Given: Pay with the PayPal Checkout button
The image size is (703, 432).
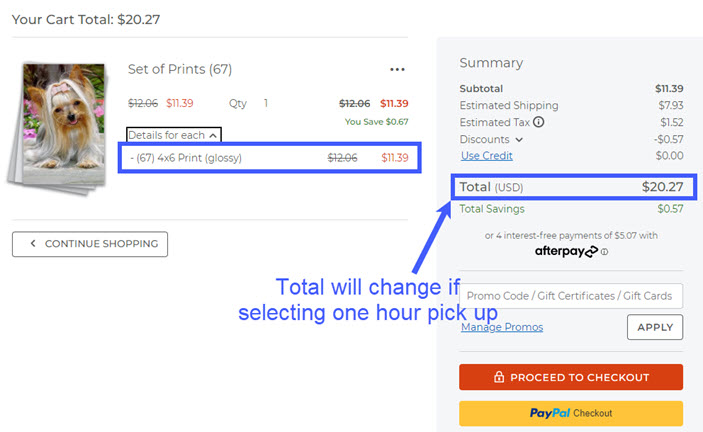Looking at the screenshot, I should pos(570,413).
